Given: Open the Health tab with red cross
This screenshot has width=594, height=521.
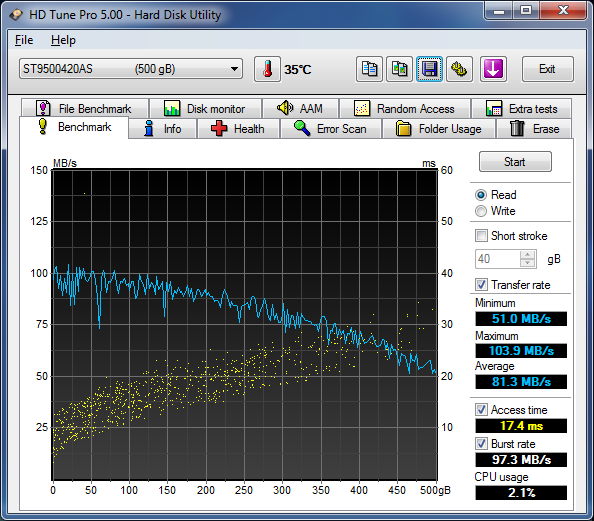Looking at the screenshot, I should [238, 129].
